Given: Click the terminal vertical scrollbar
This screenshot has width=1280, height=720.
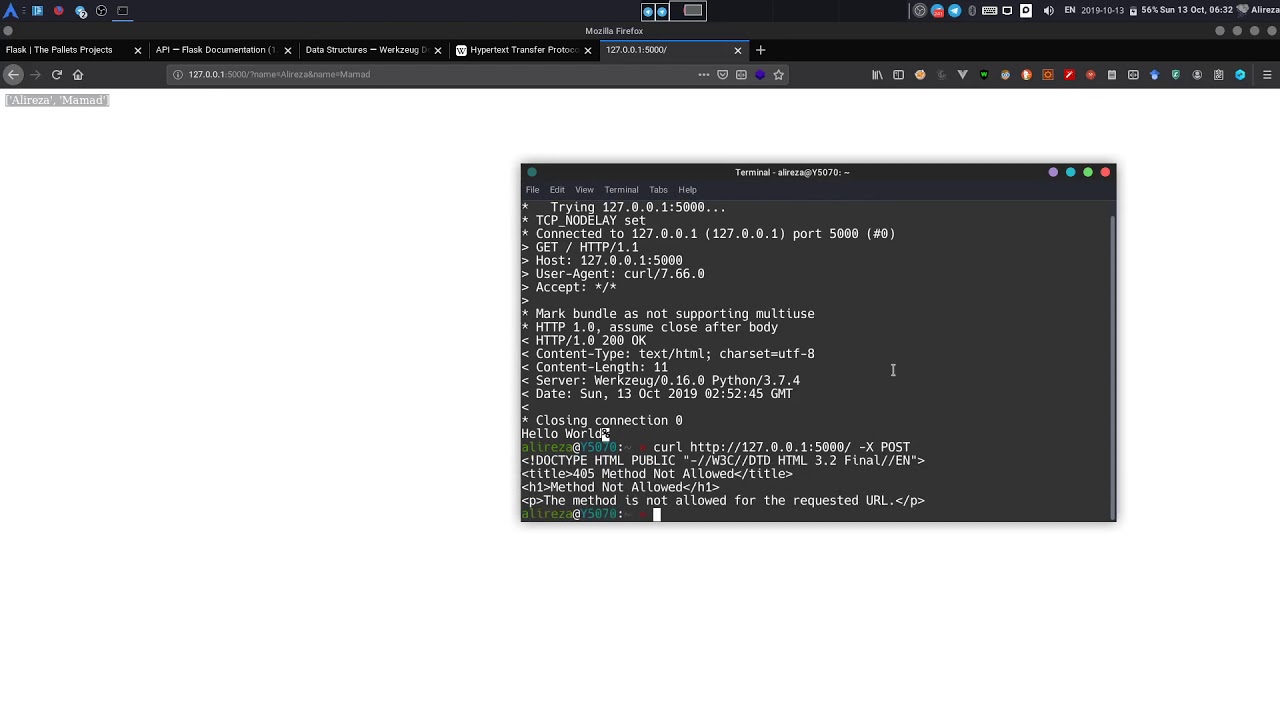Looking at the screenshot, I should (1112, 360).
